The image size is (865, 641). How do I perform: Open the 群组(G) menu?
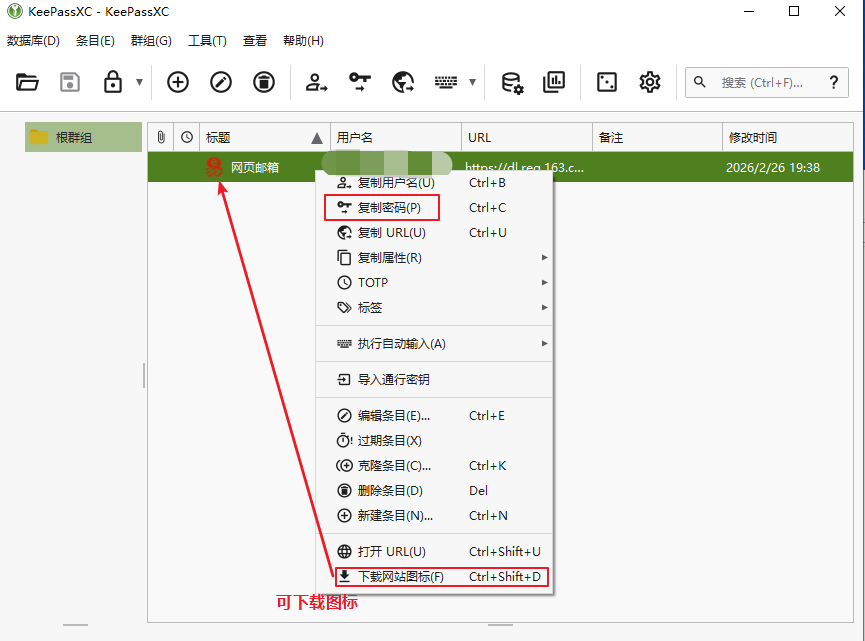(x=151, y=41)
